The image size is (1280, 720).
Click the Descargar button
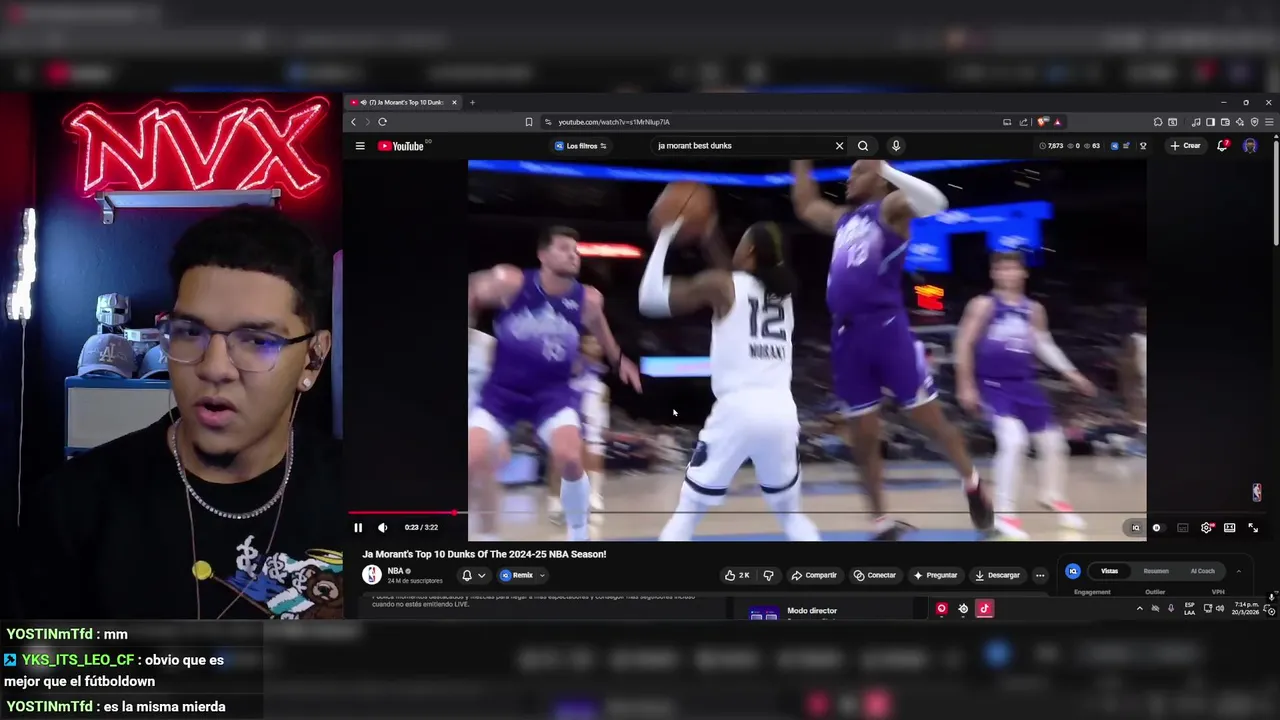998,575
